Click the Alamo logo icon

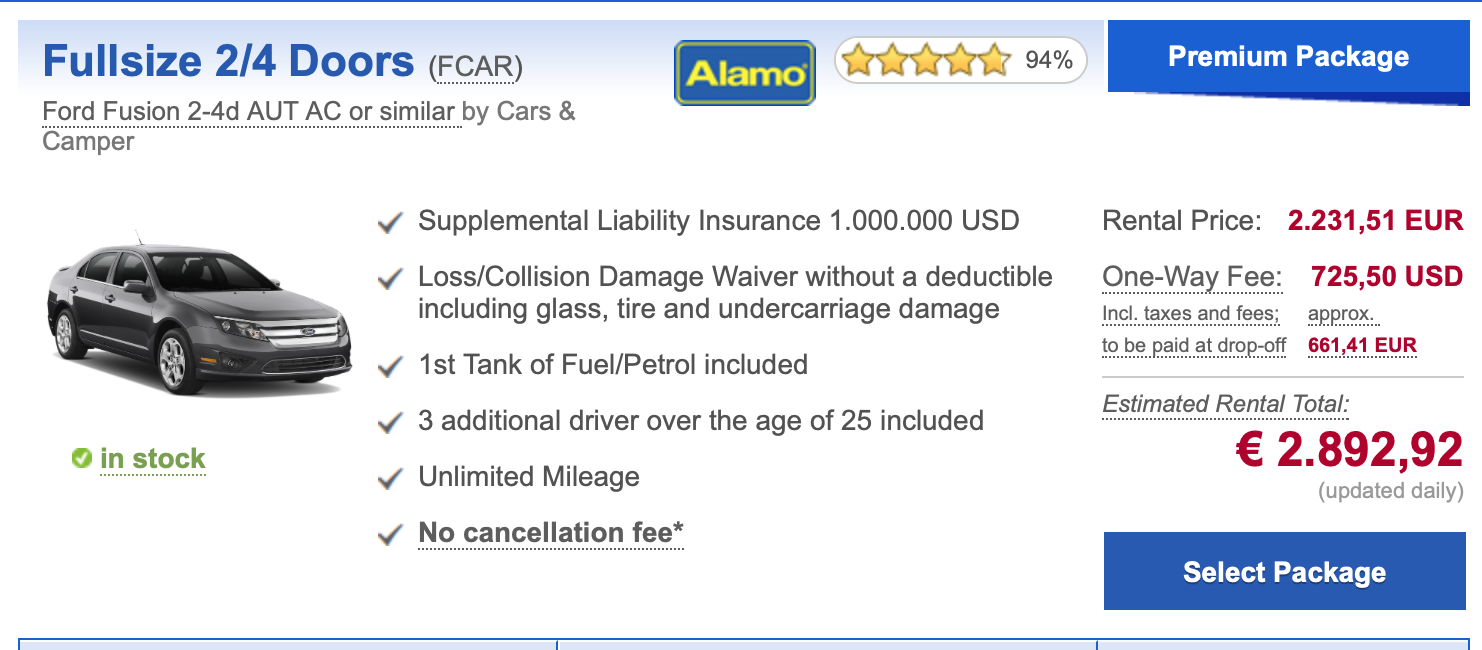pos(745,72)
